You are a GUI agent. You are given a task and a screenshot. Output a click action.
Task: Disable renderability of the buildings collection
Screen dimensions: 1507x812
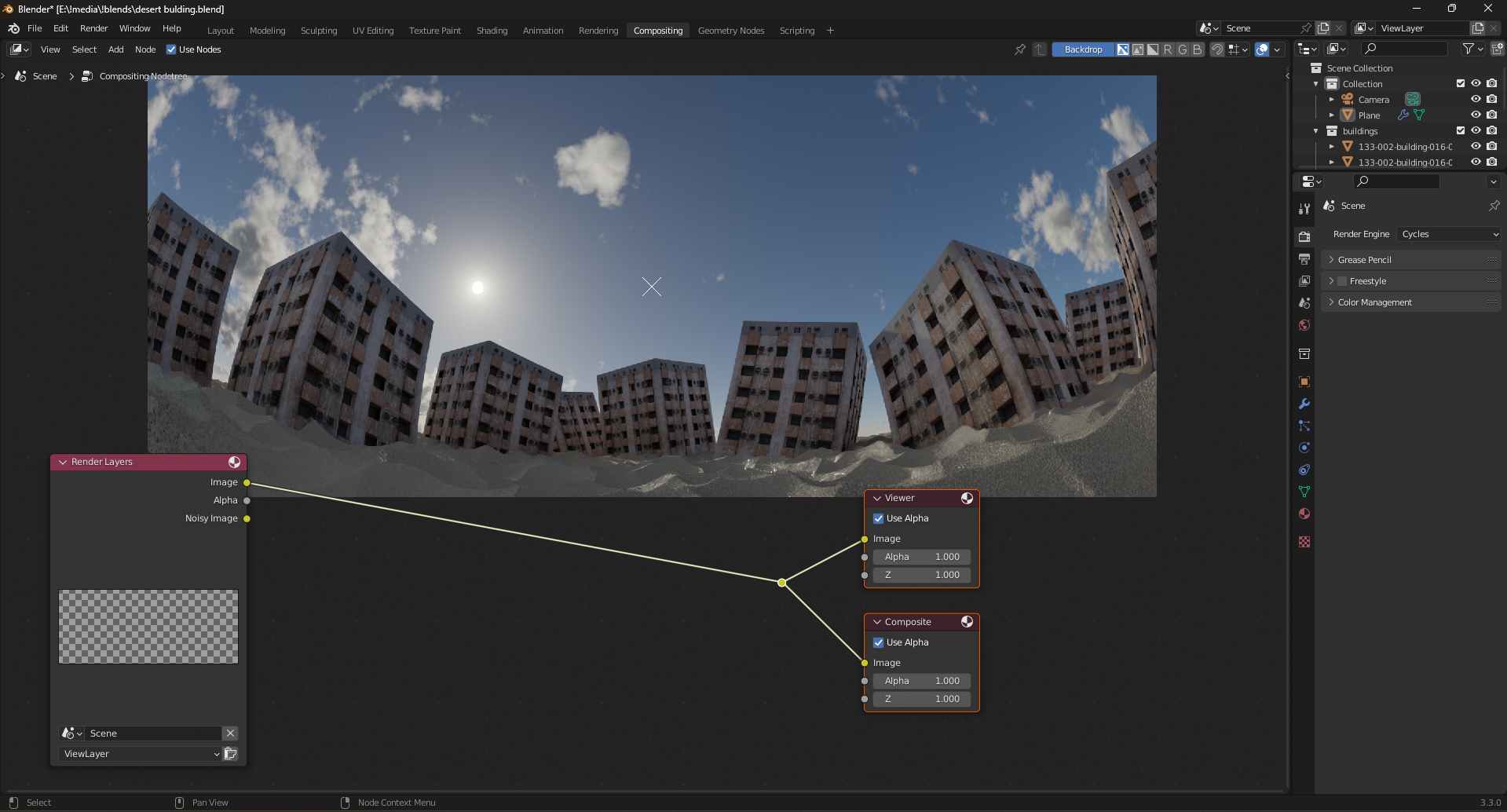pyautogui.click(x=1491, y=130)
